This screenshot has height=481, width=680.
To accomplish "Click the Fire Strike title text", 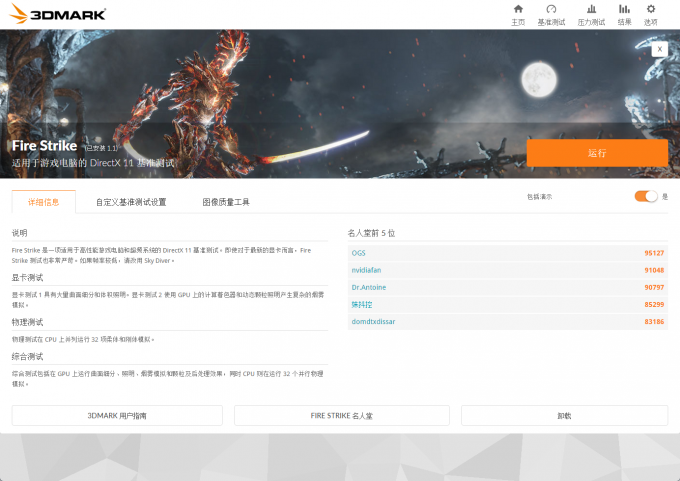I will (x=44, y=146).
